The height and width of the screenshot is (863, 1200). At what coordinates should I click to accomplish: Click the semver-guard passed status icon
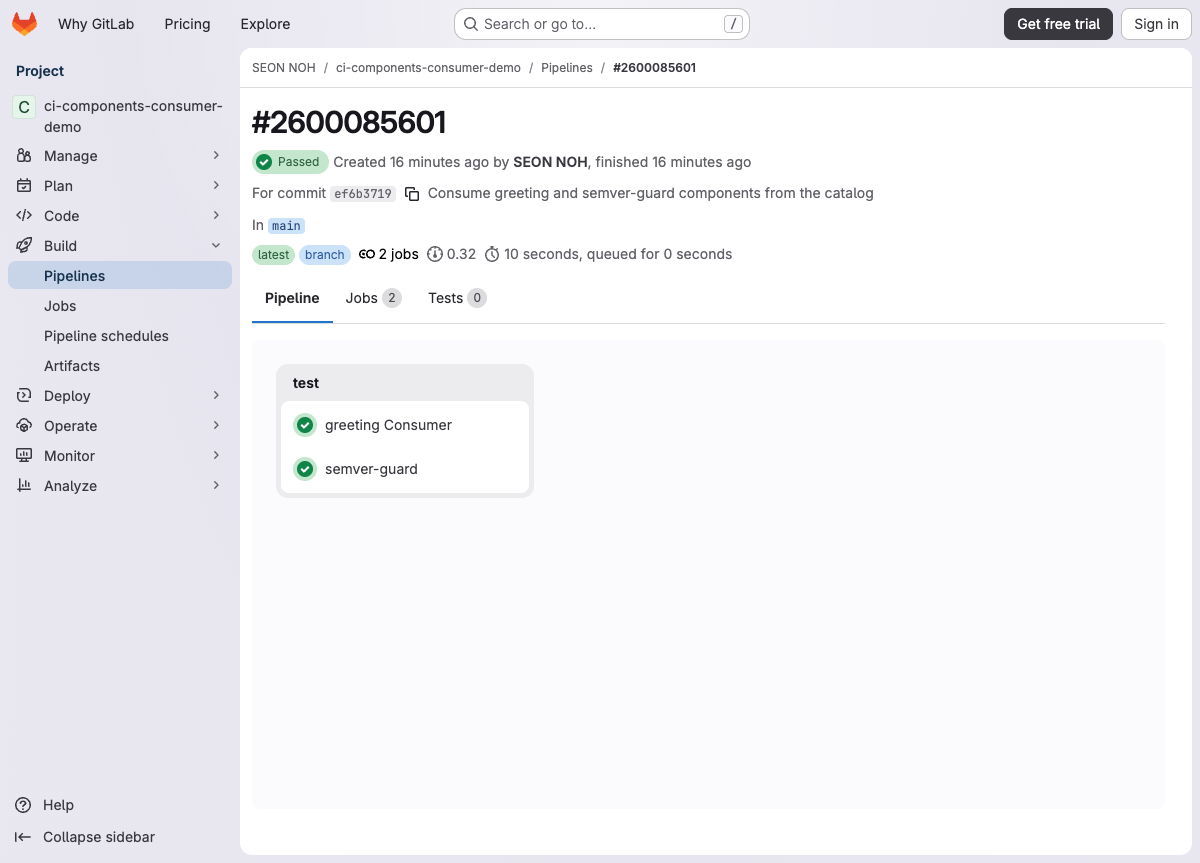point(305,469)
